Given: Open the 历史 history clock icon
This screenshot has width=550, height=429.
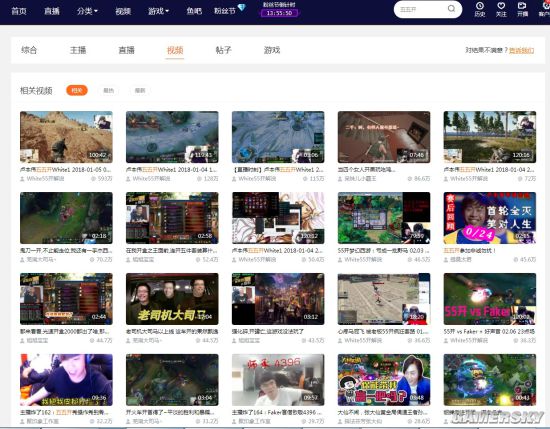Looking at the screenshot, I should pyautogui.click(x=479, y=6).
